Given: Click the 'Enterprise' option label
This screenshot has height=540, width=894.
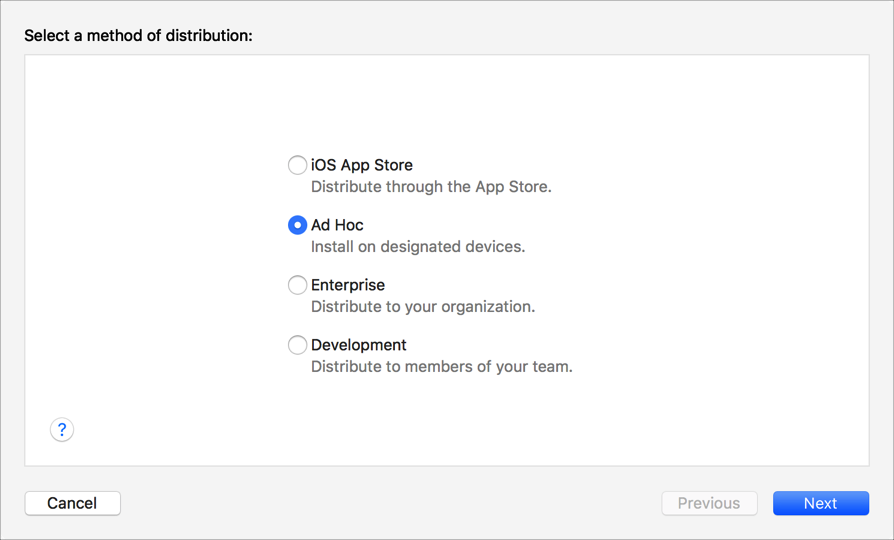Looking at the screenshot, I should (x=348, y=285).
